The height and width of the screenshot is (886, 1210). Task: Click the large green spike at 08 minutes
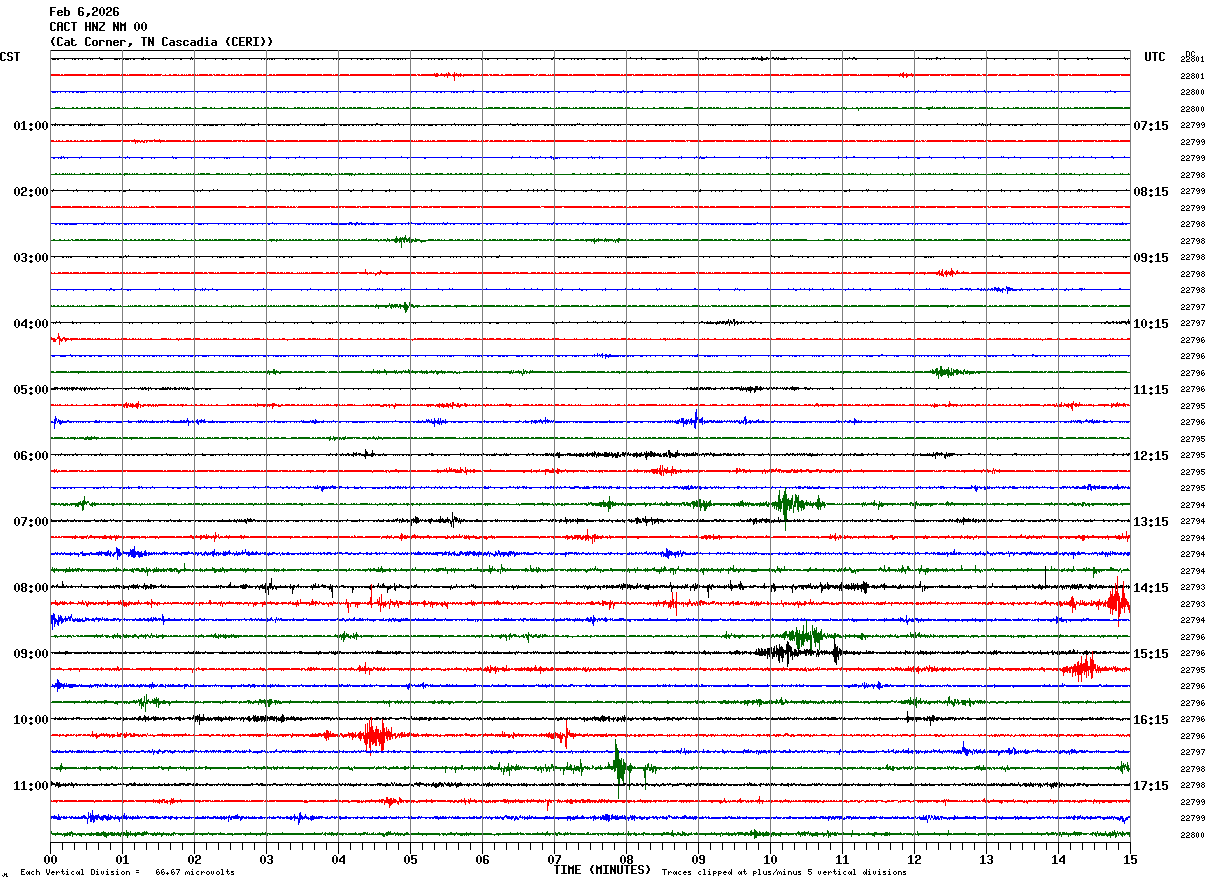coord(619,768)
